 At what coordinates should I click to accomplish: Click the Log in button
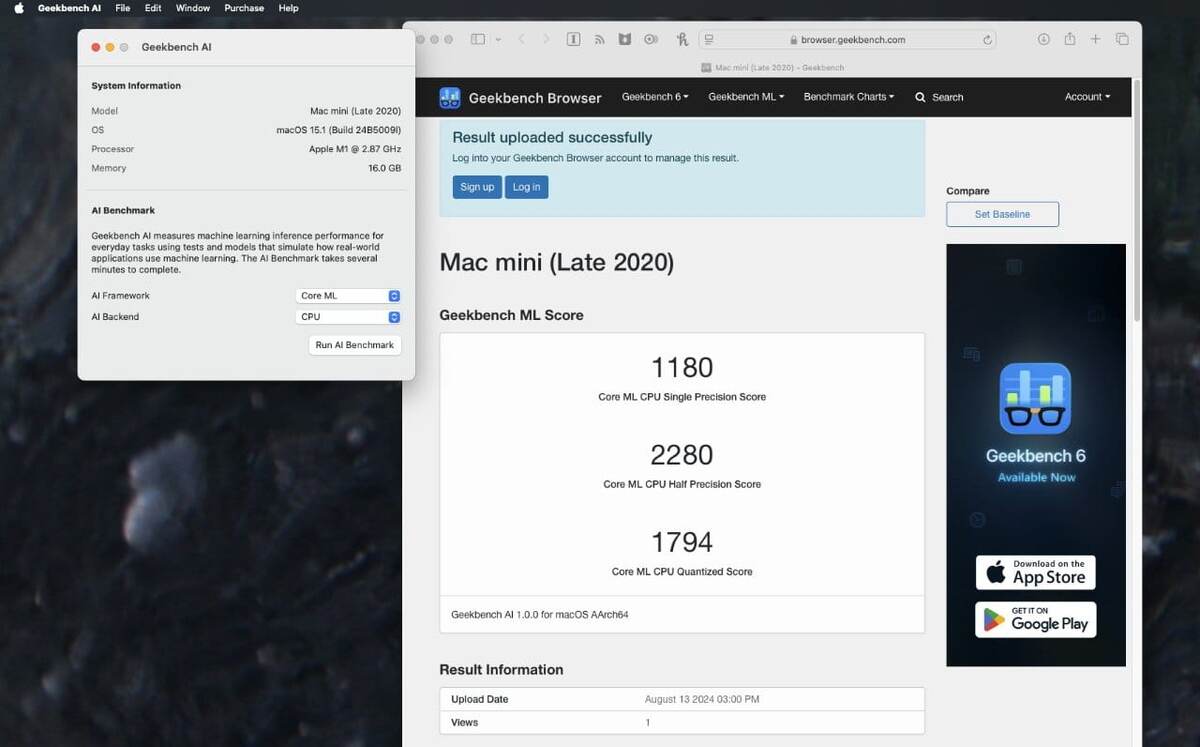coord(526,187)
